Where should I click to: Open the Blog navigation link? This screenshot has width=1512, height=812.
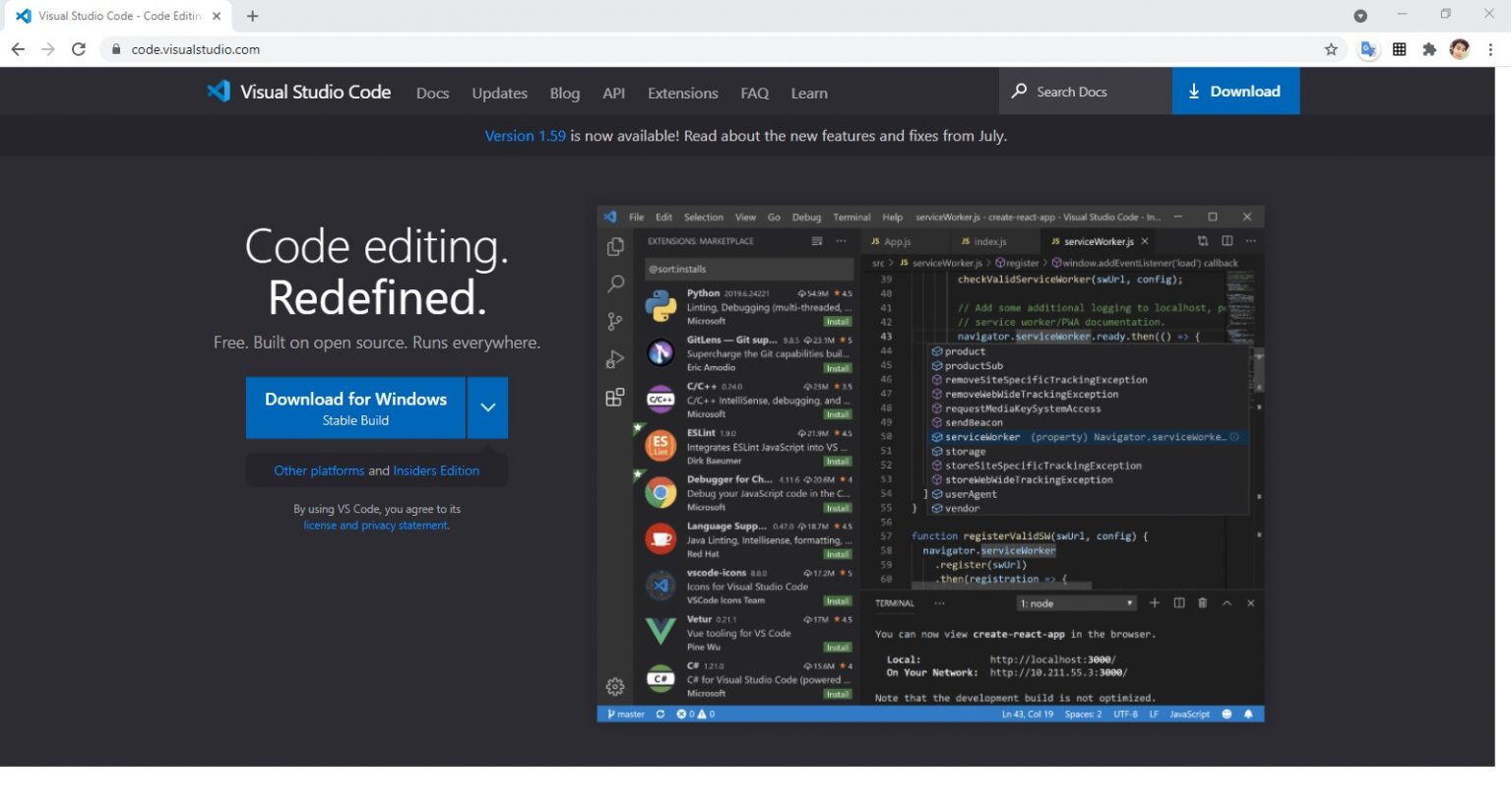click(x=564, y=94)
